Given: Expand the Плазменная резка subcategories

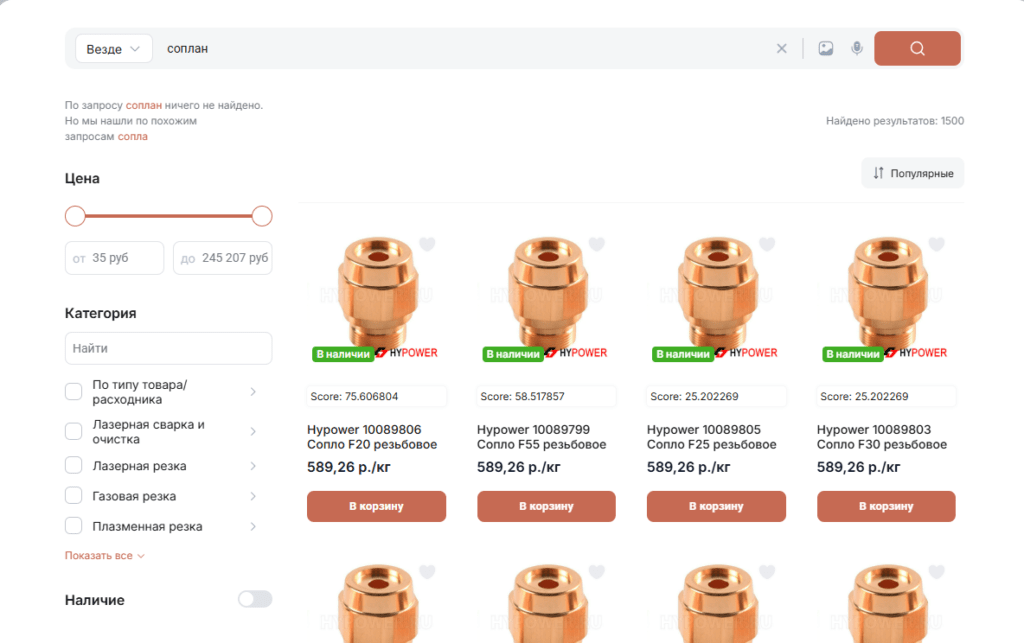Looking at the screenshot, I should [253, 526].
